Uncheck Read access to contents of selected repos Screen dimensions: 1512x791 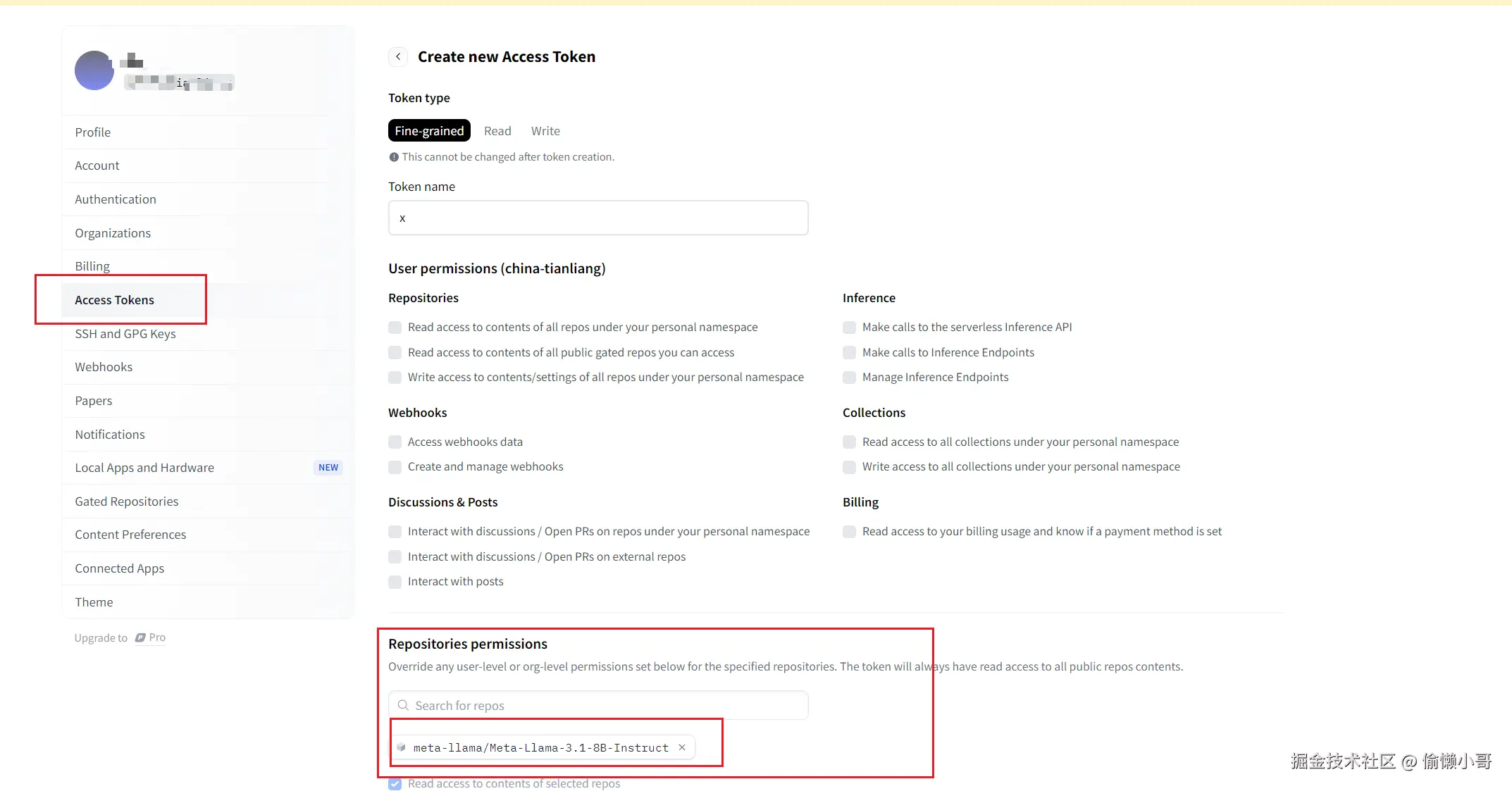395,783
